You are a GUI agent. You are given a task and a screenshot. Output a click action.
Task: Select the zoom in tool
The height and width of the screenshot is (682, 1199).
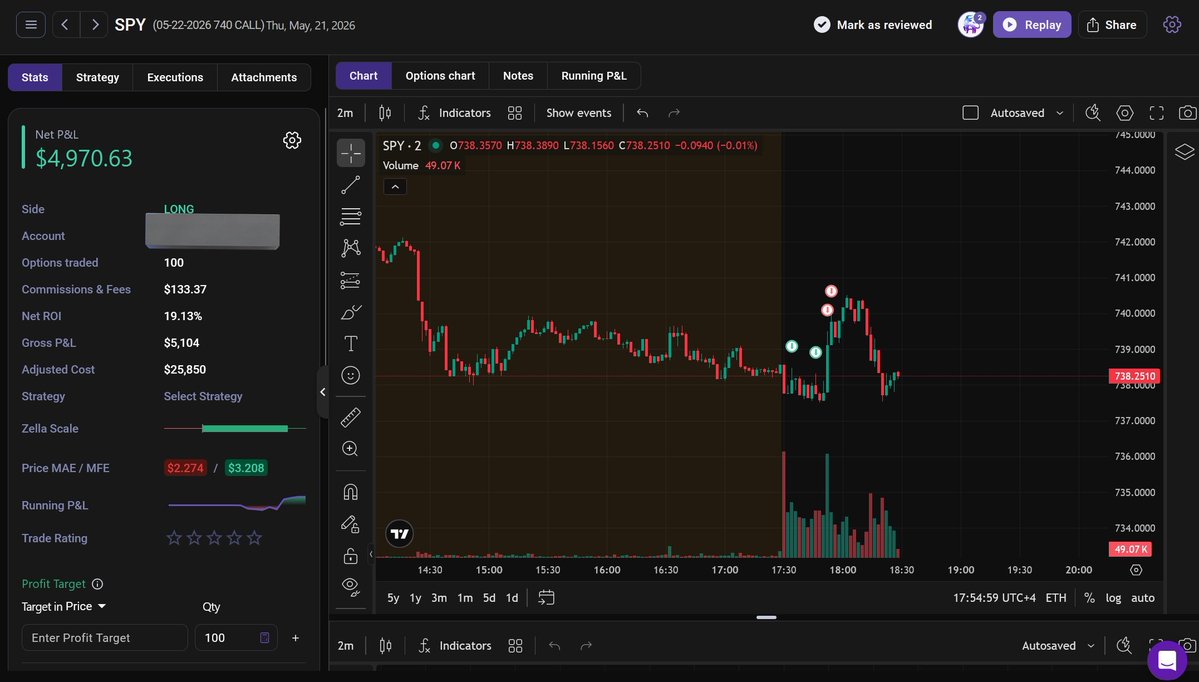[x=351, y=449]
